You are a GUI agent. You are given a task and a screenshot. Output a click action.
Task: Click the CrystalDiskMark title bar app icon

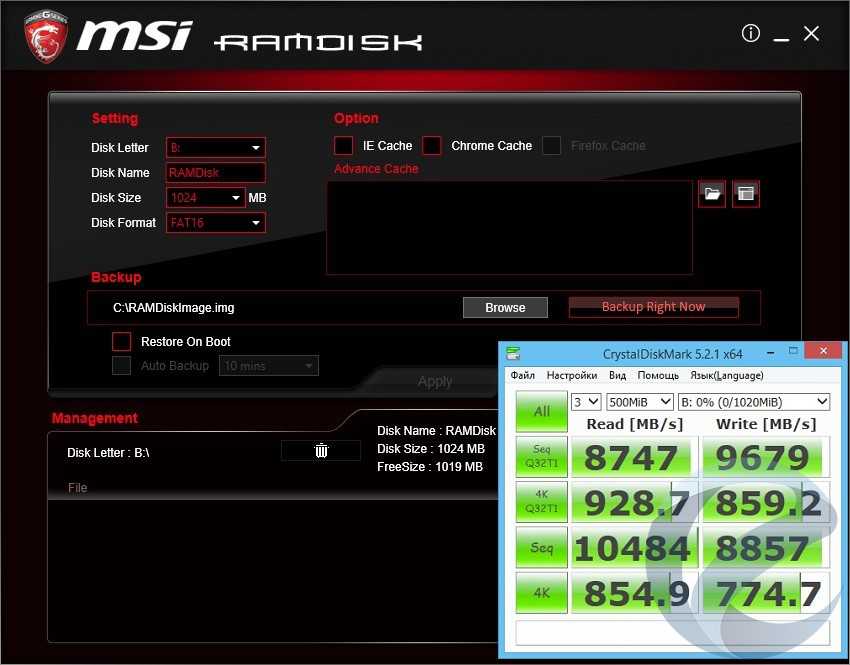(513, 353)
